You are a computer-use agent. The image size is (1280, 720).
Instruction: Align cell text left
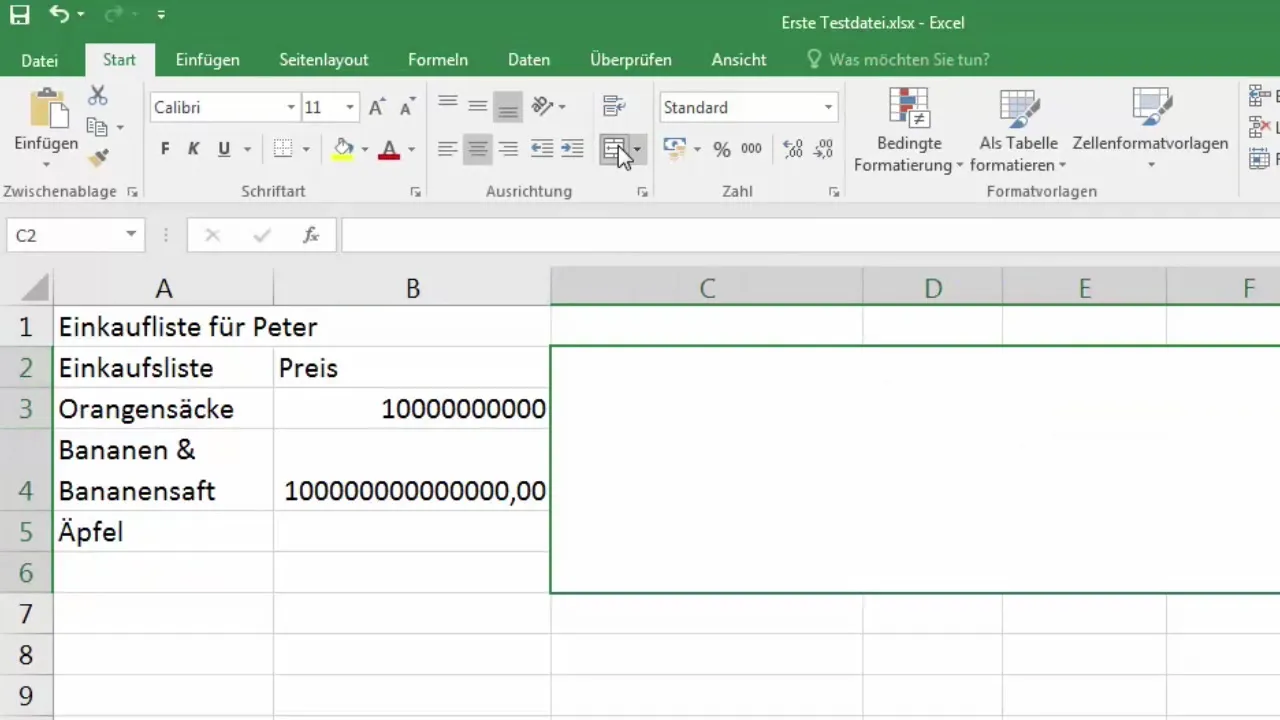click(448, 149)
